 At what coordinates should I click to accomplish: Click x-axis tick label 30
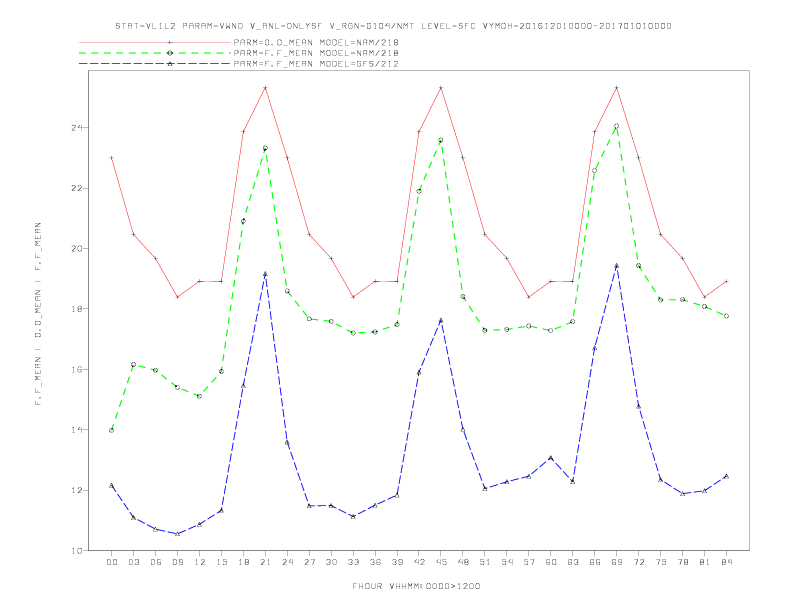(331, 562)
